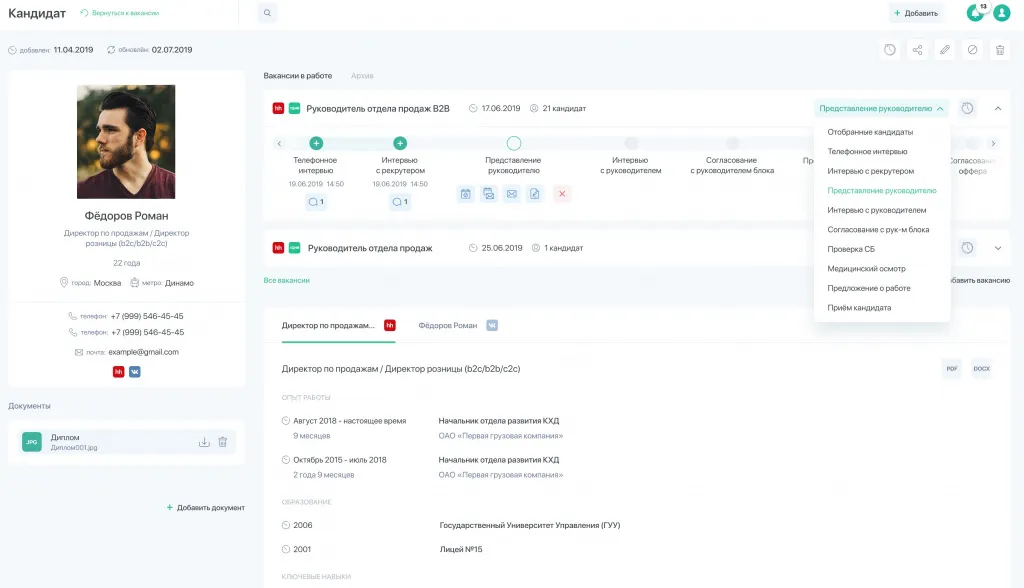Collapse the Руководитель отдела продаж B2B vacancy
This screenshot has width=1024, height=588.
(x=997, y=108)
